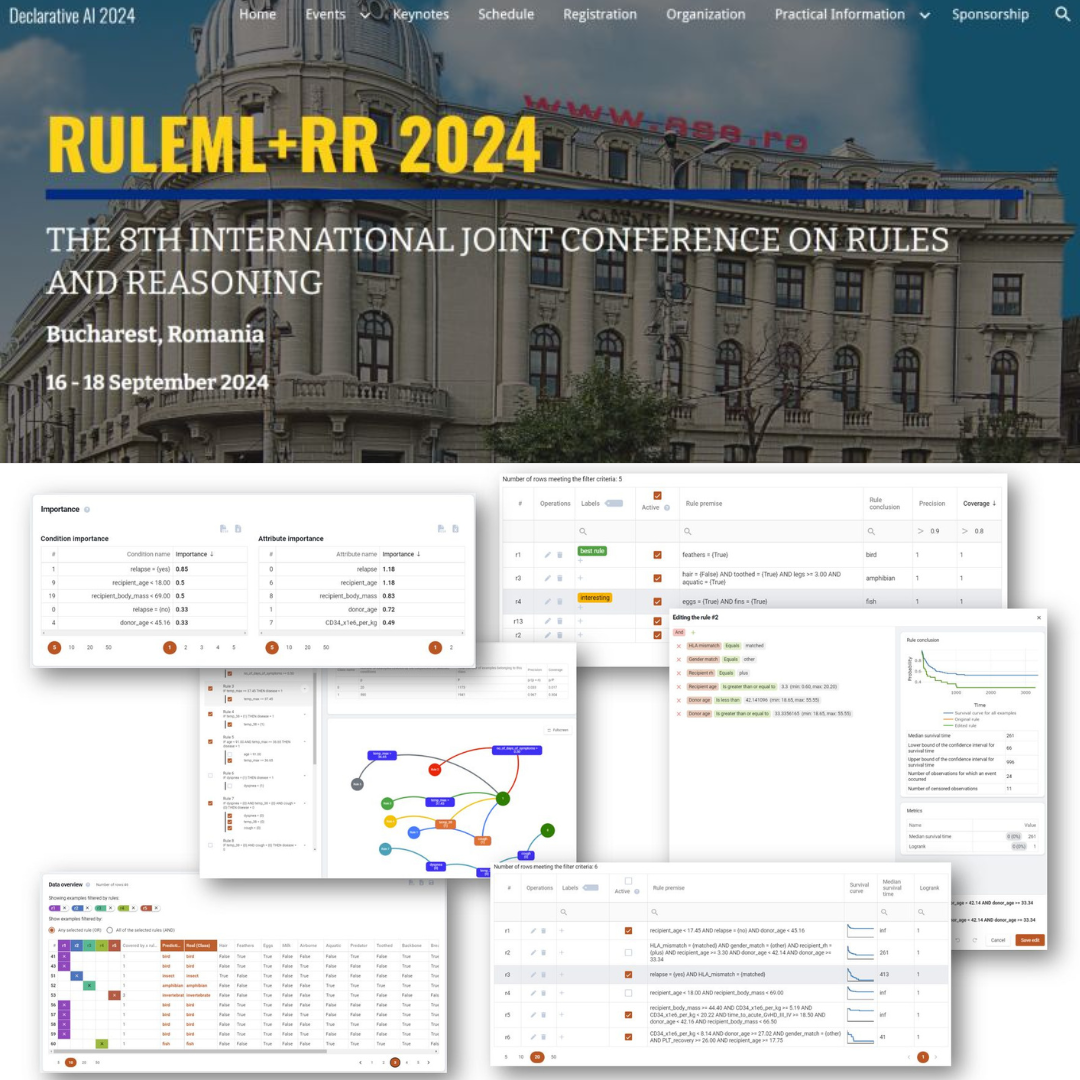Remove the r5 filter chip in Data overview

coord(156,908)
